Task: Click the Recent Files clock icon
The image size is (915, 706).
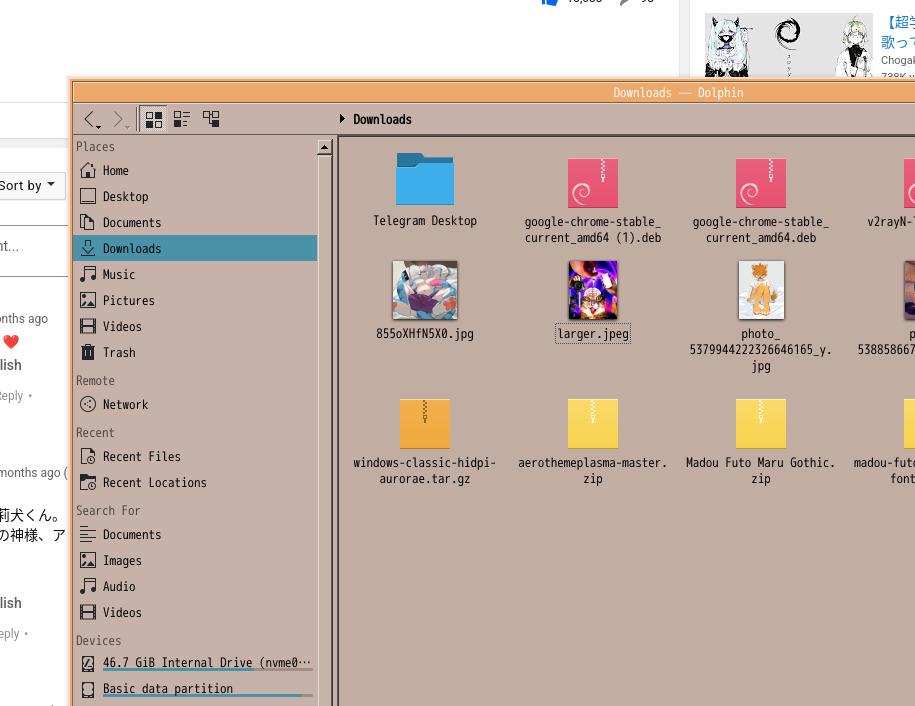Action: (x=88, y=456)
